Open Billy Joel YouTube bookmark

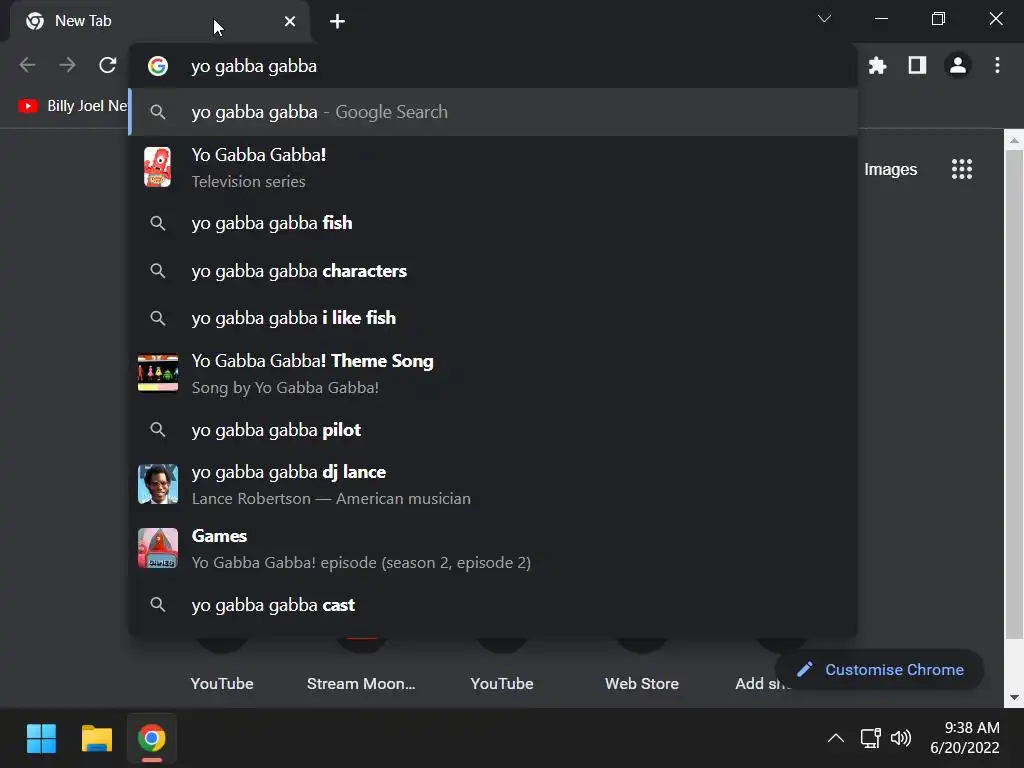(x=73, y=106)
